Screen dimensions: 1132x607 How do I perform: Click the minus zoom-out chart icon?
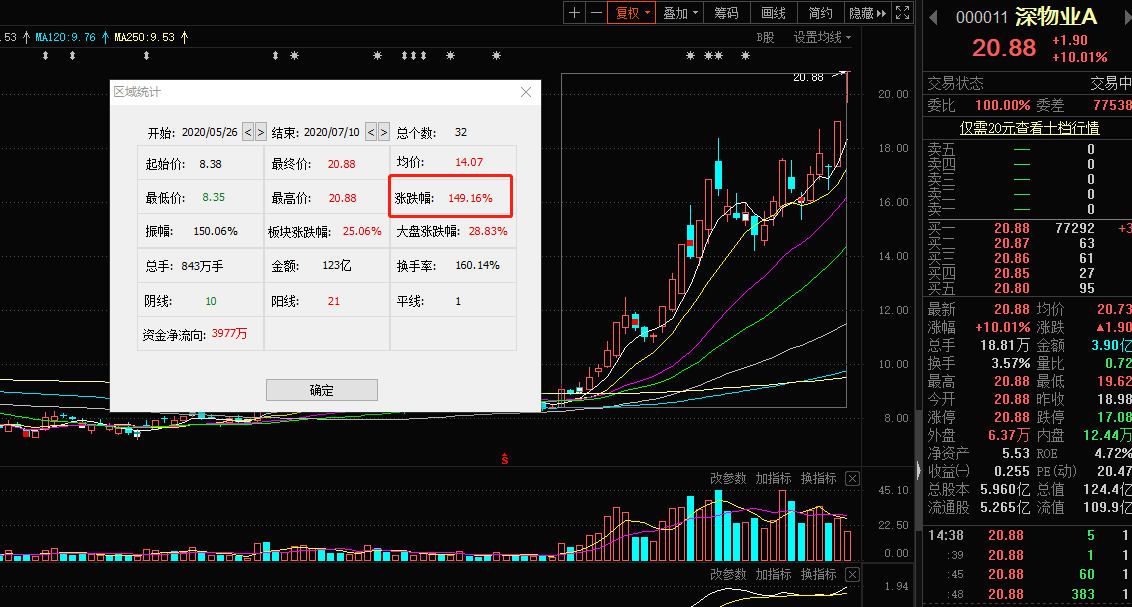point(596,13)
